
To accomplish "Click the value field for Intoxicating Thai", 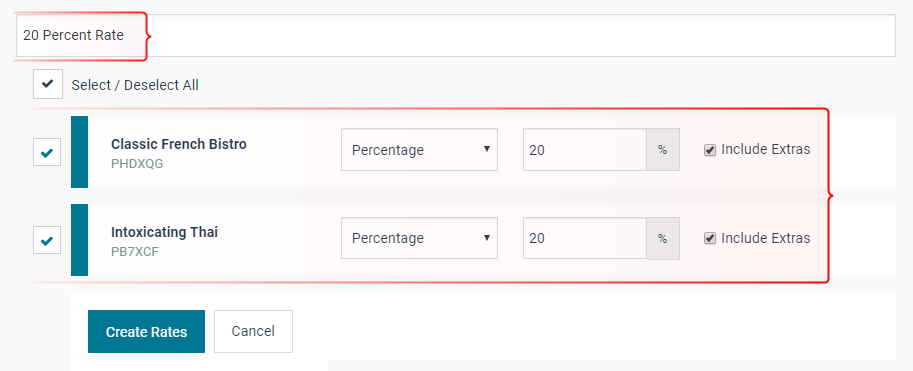I will 585,238.
